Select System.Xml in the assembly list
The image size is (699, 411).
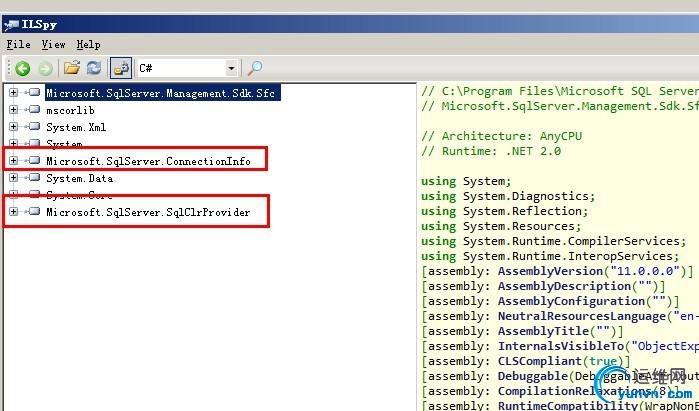[x=76, y=127]
